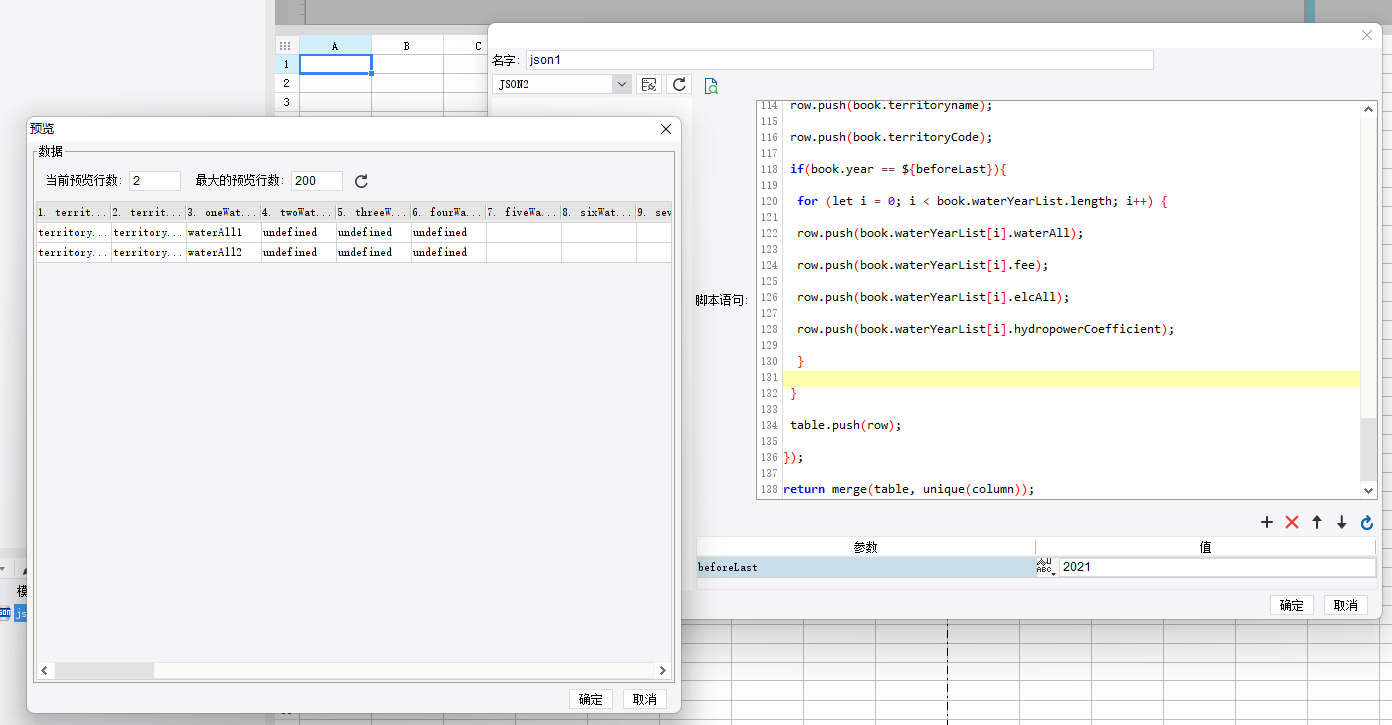The image size is (1392, 725).
Task: Add a new parameter with plus icon
Action: (1267, 522)
